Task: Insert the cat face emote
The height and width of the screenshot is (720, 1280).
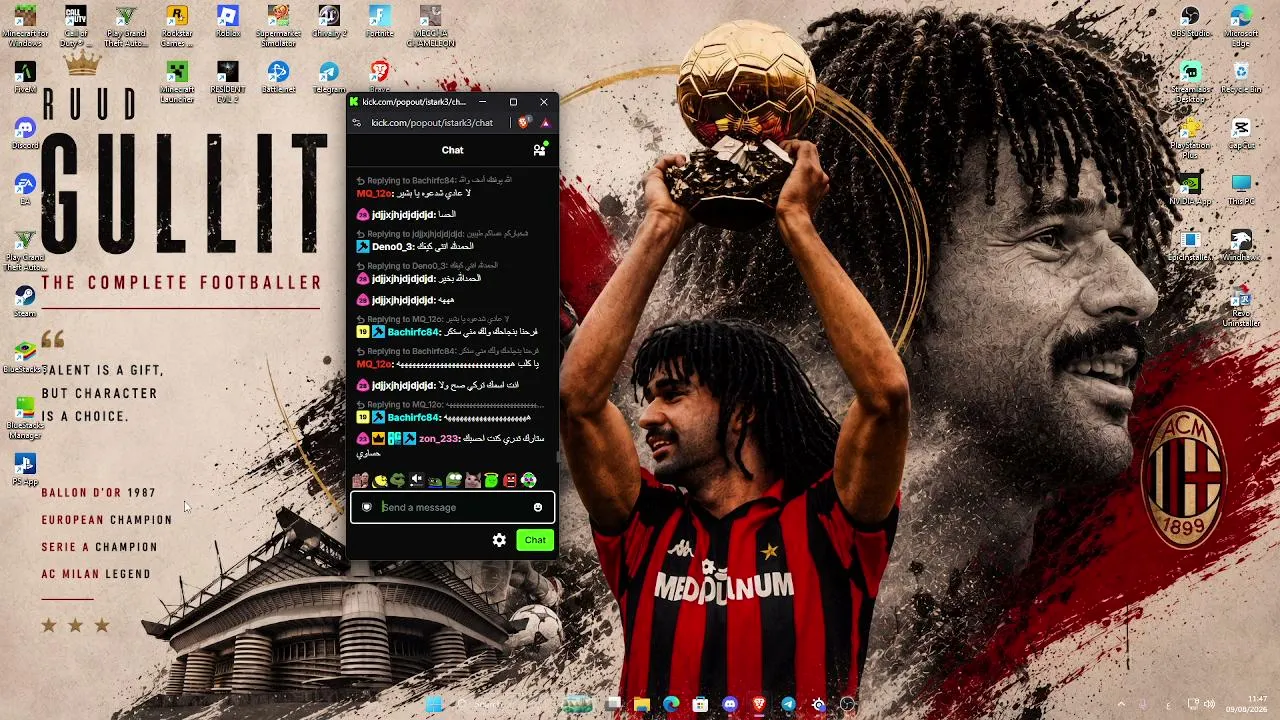Action: 473,481
